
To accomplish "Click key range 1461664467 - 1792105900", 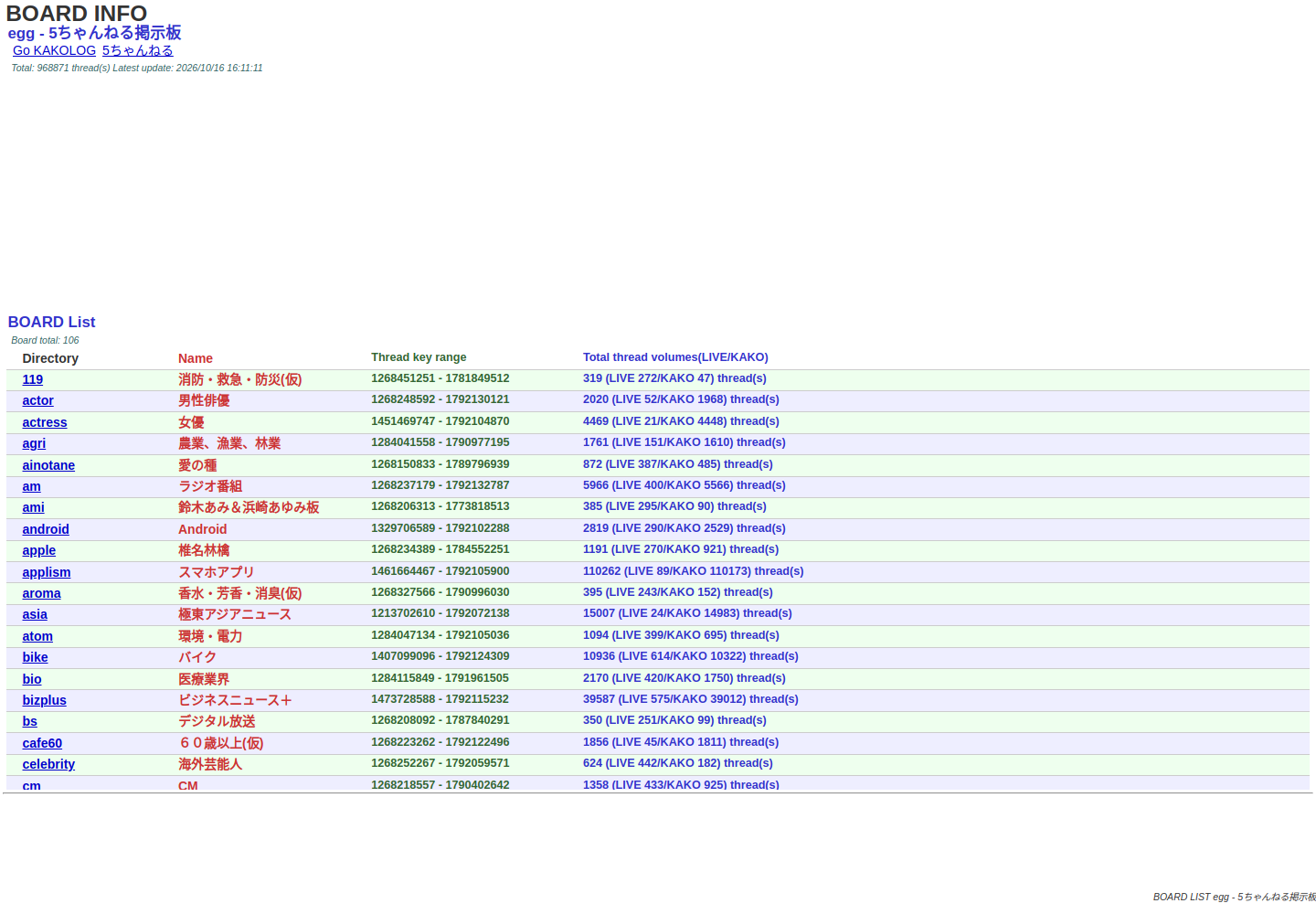I will 440,571.
